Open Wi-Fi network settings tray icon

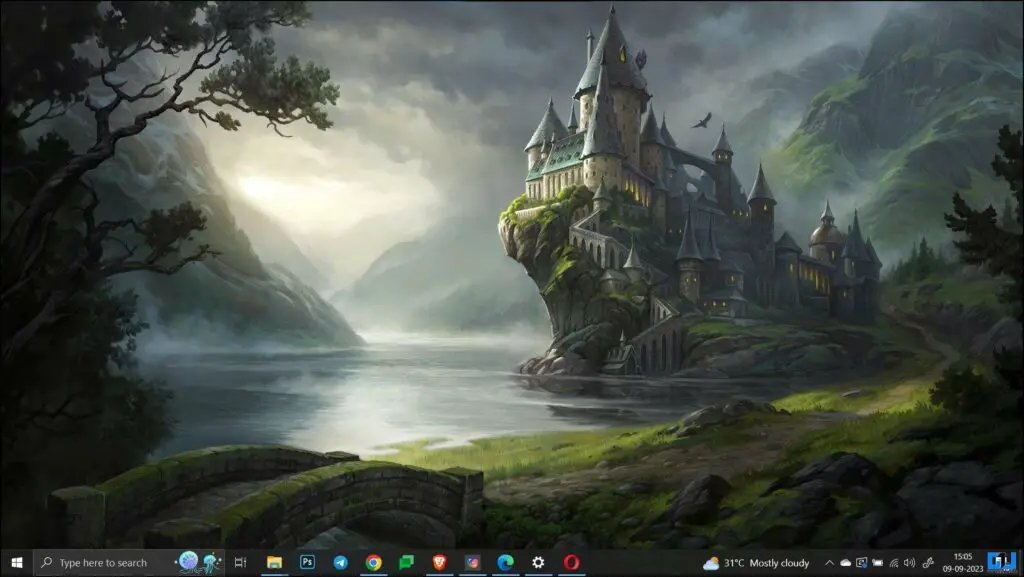[893, 563]
